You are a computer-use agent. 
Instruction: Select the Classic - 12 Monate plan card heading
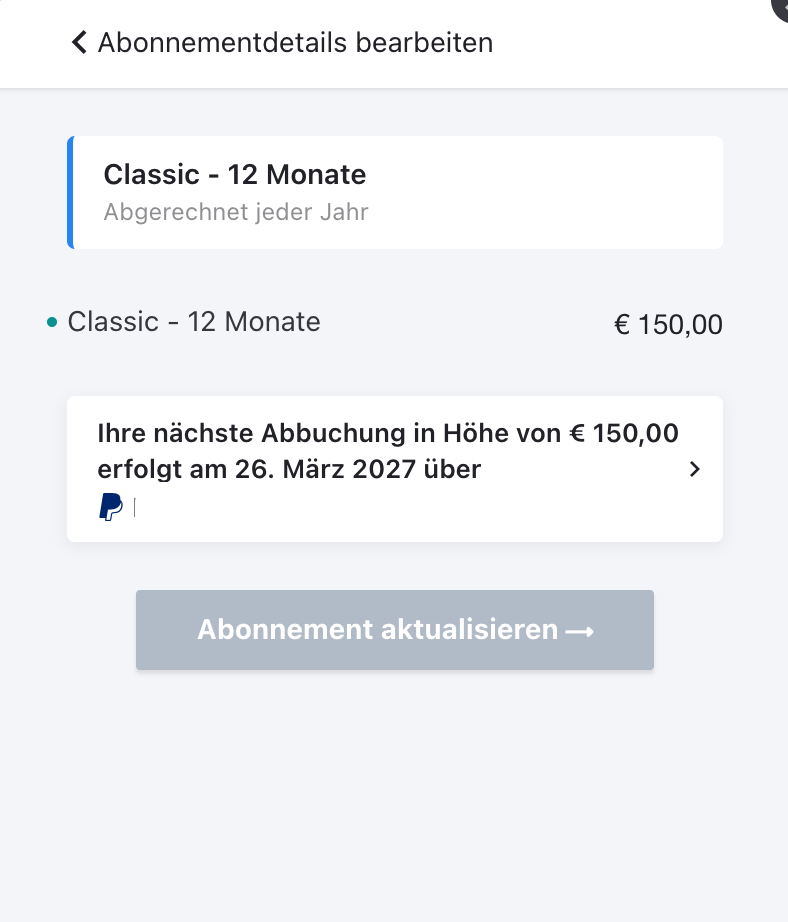235,175
